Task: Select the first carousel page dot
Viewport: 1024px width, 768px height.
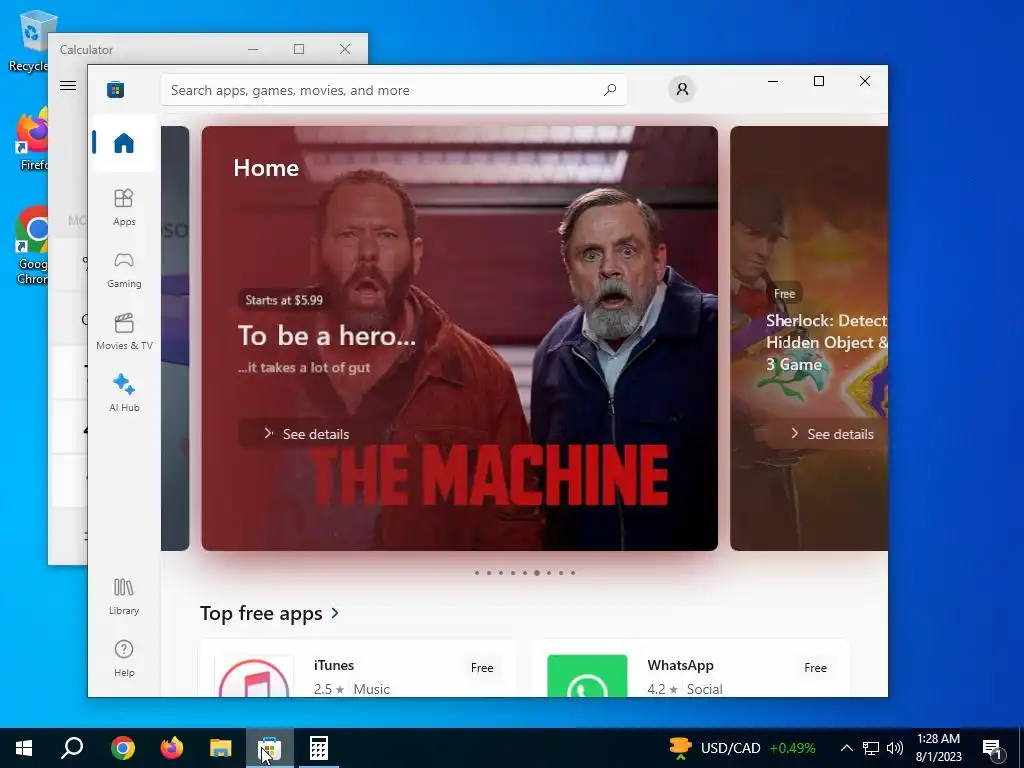Action: coord(477,573)
